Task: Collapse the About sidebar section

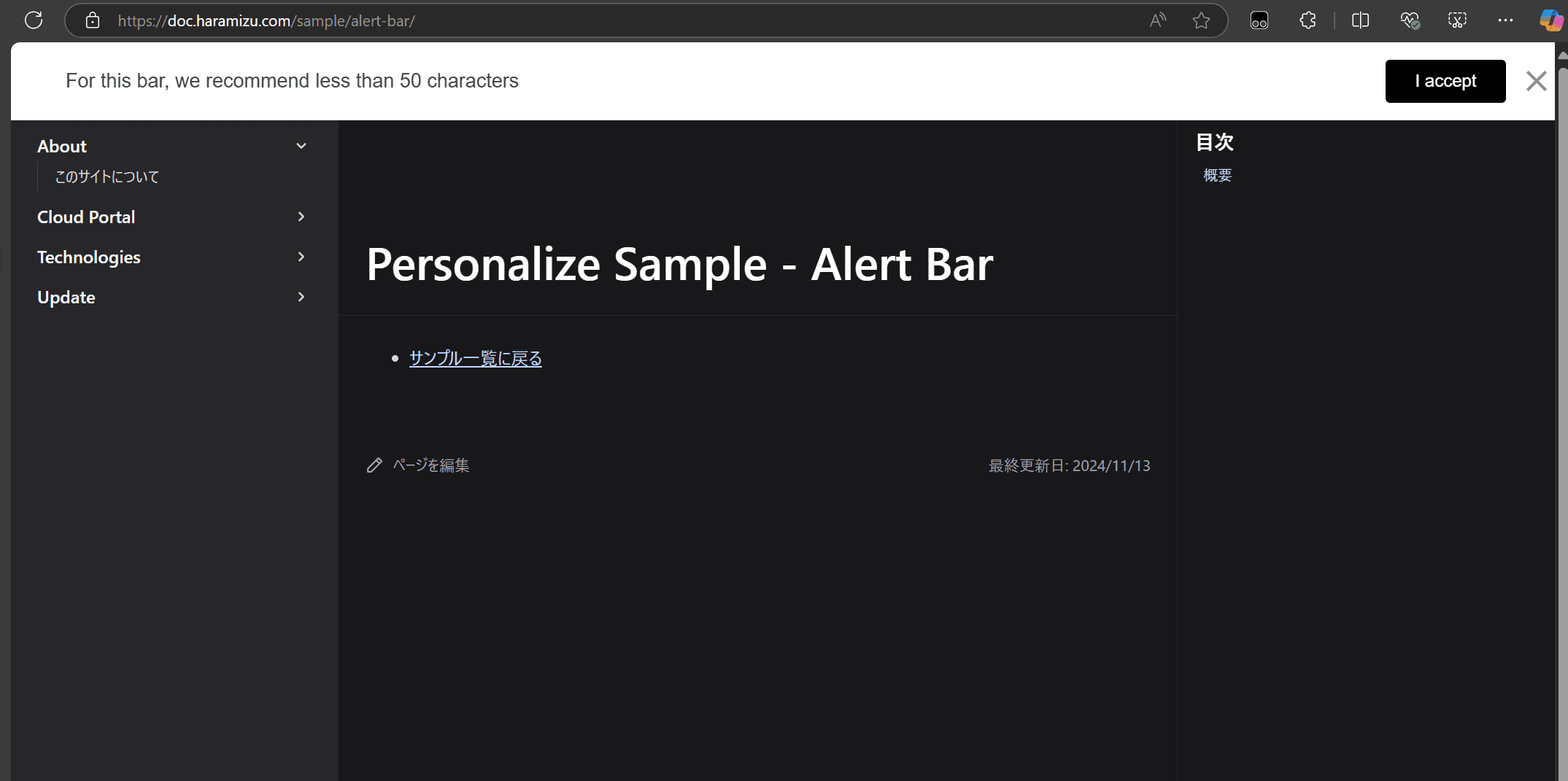Action: (301, 146)
